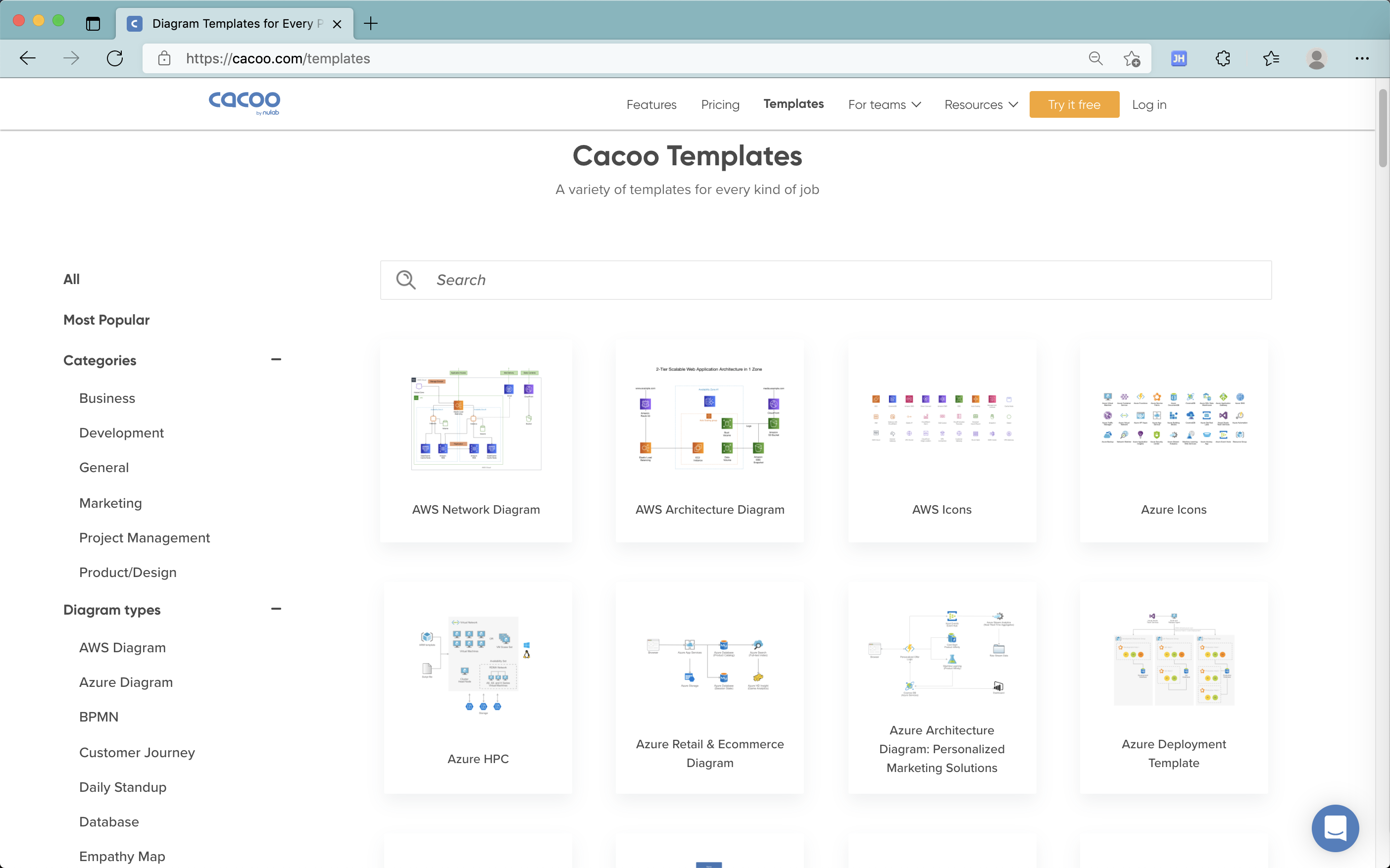Open the browser extensions puzzle icon
1390x868 pixels.
[x=1223, y=58]
